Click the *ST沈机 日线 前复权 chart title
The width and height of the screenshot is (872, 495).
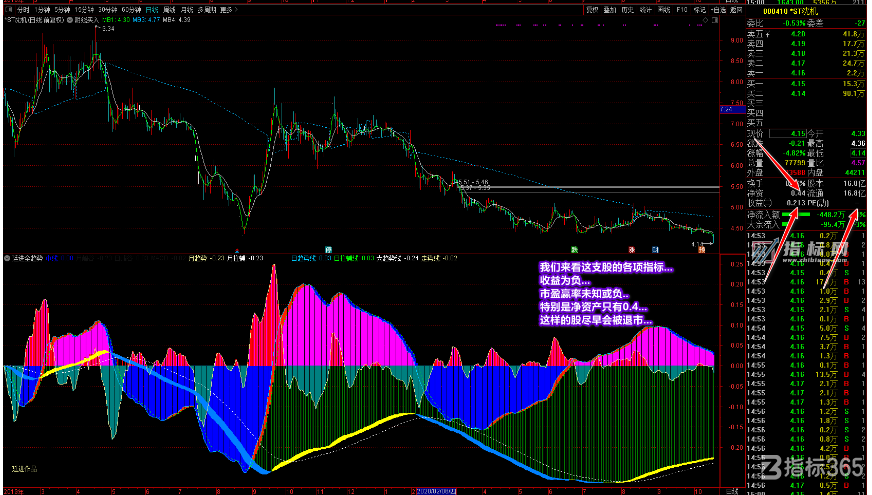tap(35, 19)
